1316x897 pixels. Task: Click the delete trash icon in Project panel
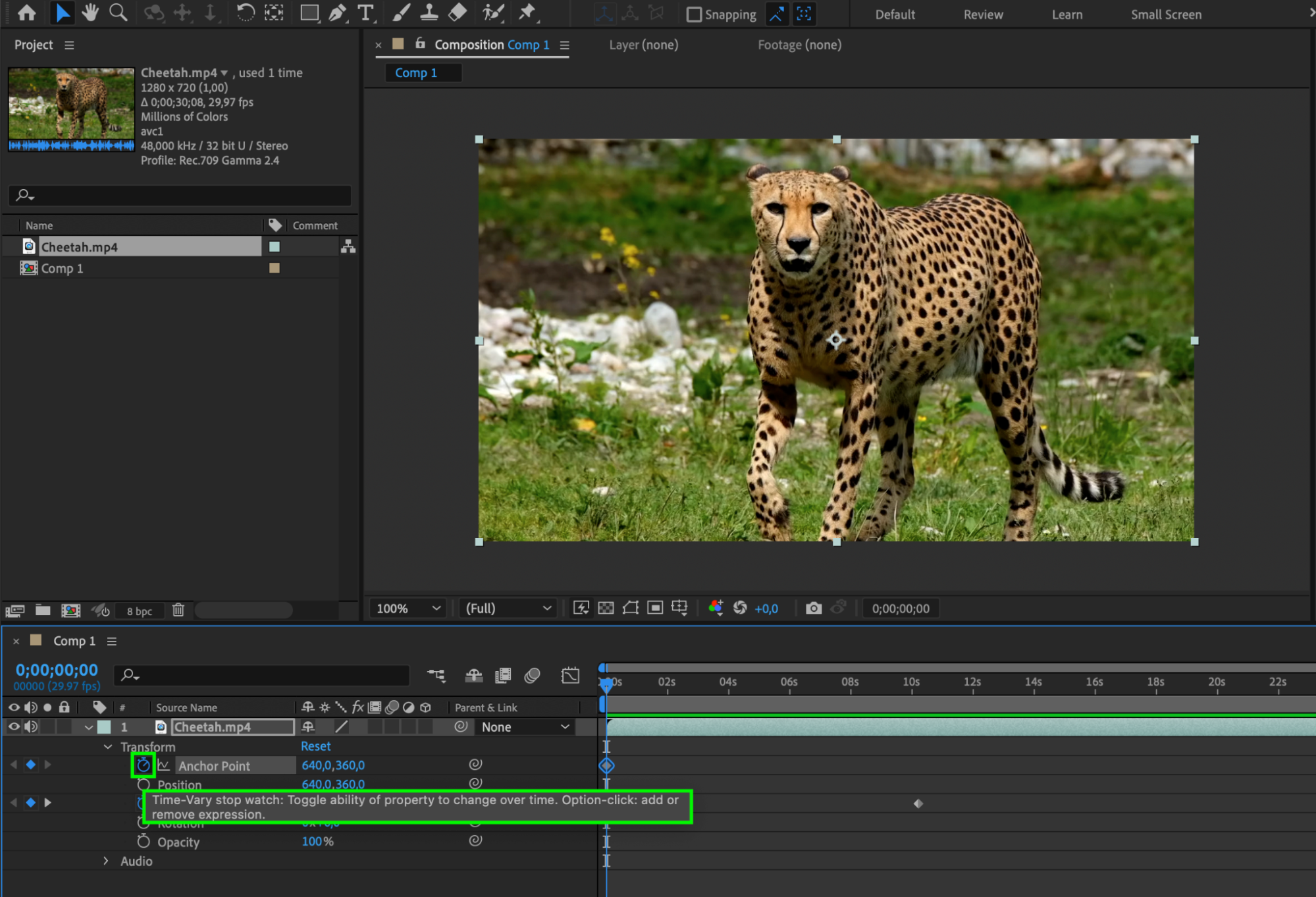[x=178, y=610]
